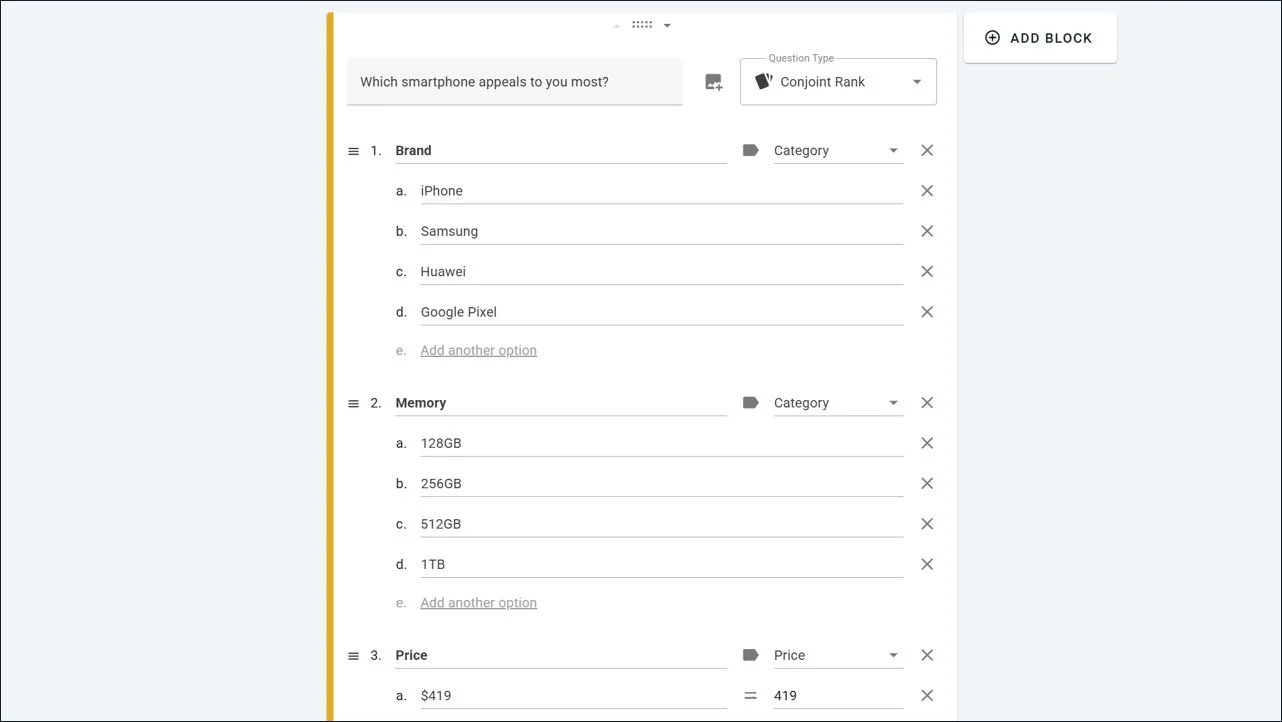Delete the Samsung option
This screenshot has height=722, width=1282.
point(927,231)
